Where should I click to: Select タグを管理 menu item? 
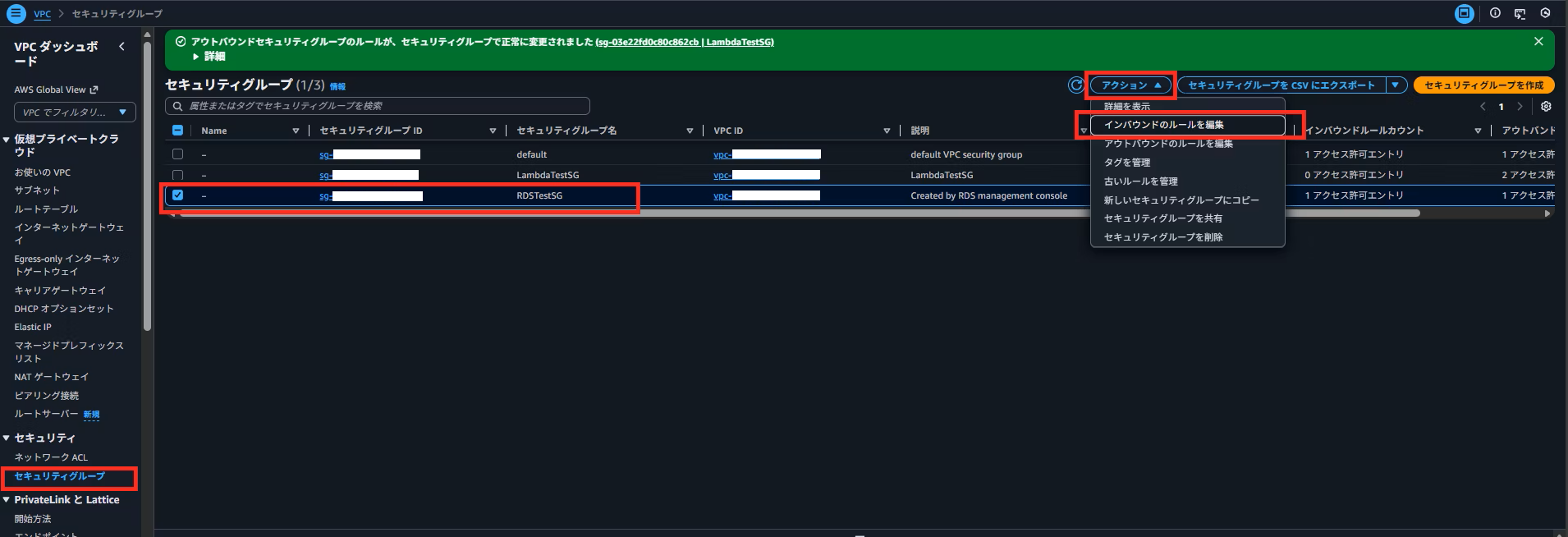coord(1187,163)
